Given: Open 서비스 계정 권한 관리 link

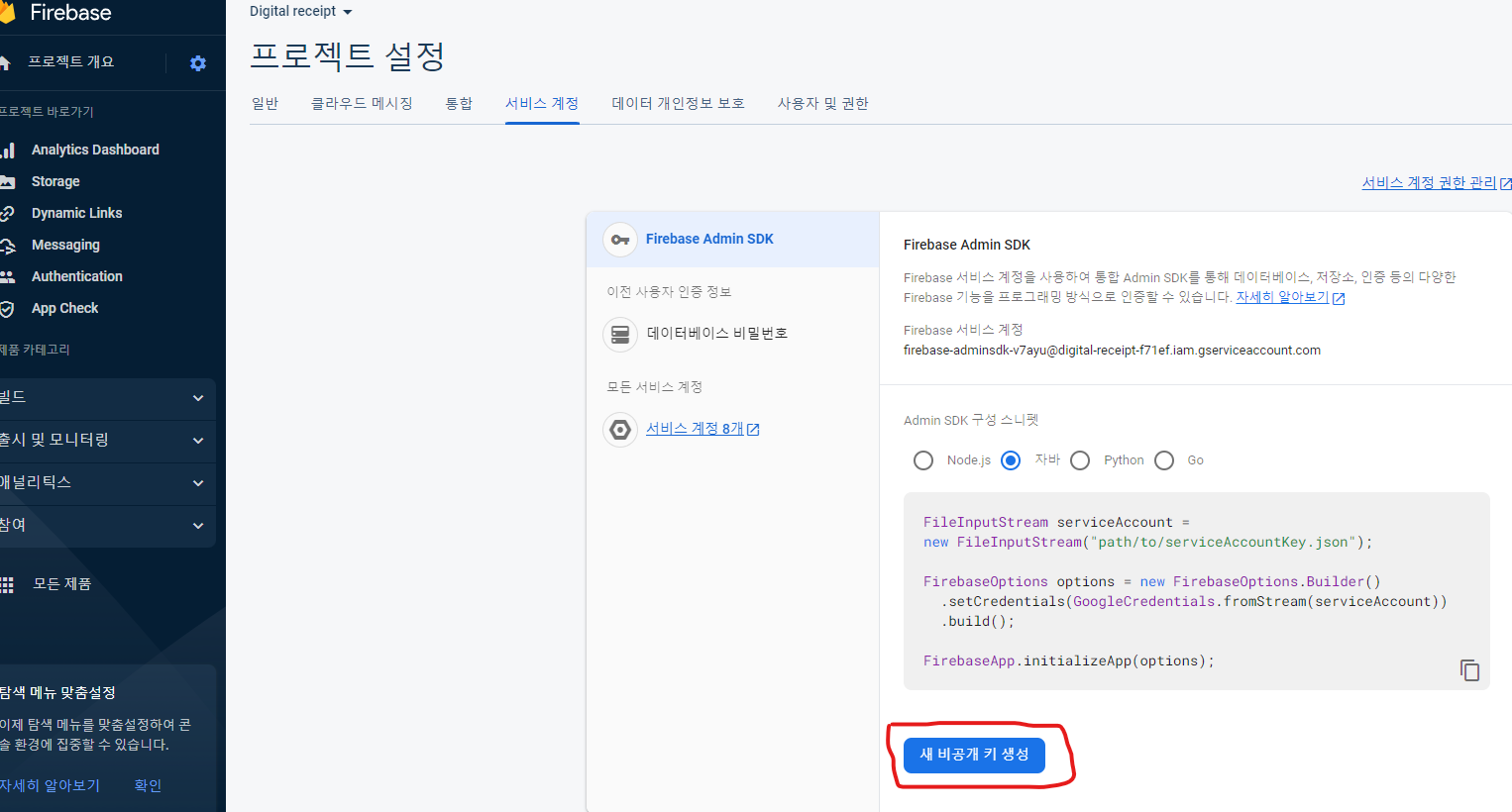Looking at the screenshot, I should pos(1429,183).
